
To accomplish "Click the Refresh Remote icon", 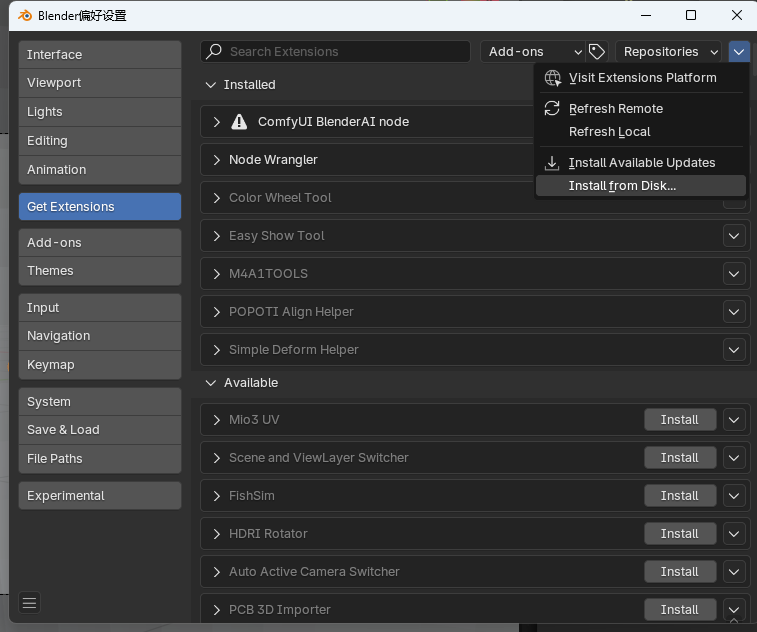I will (552, 109).
